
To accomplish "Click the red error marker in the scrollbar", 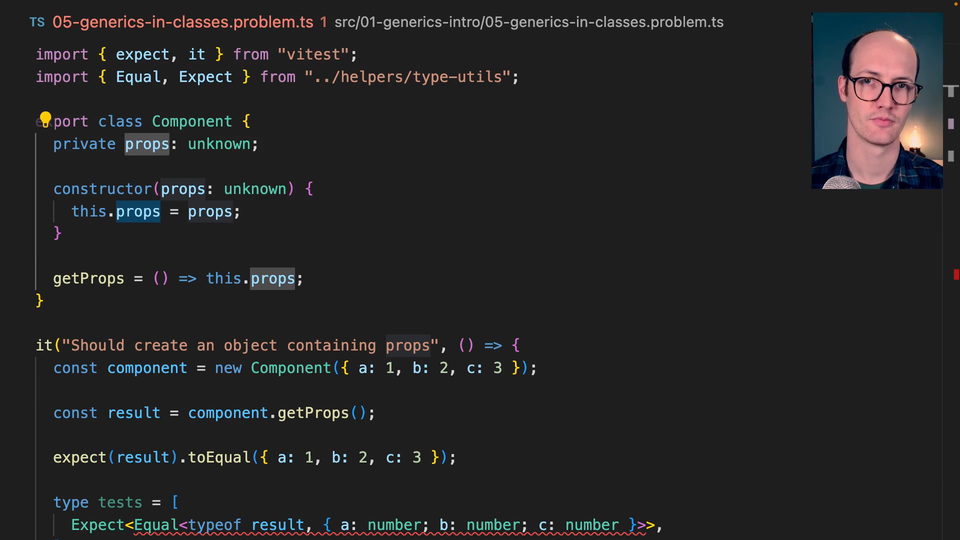I will pyautogui.click(x=954, y=274).
